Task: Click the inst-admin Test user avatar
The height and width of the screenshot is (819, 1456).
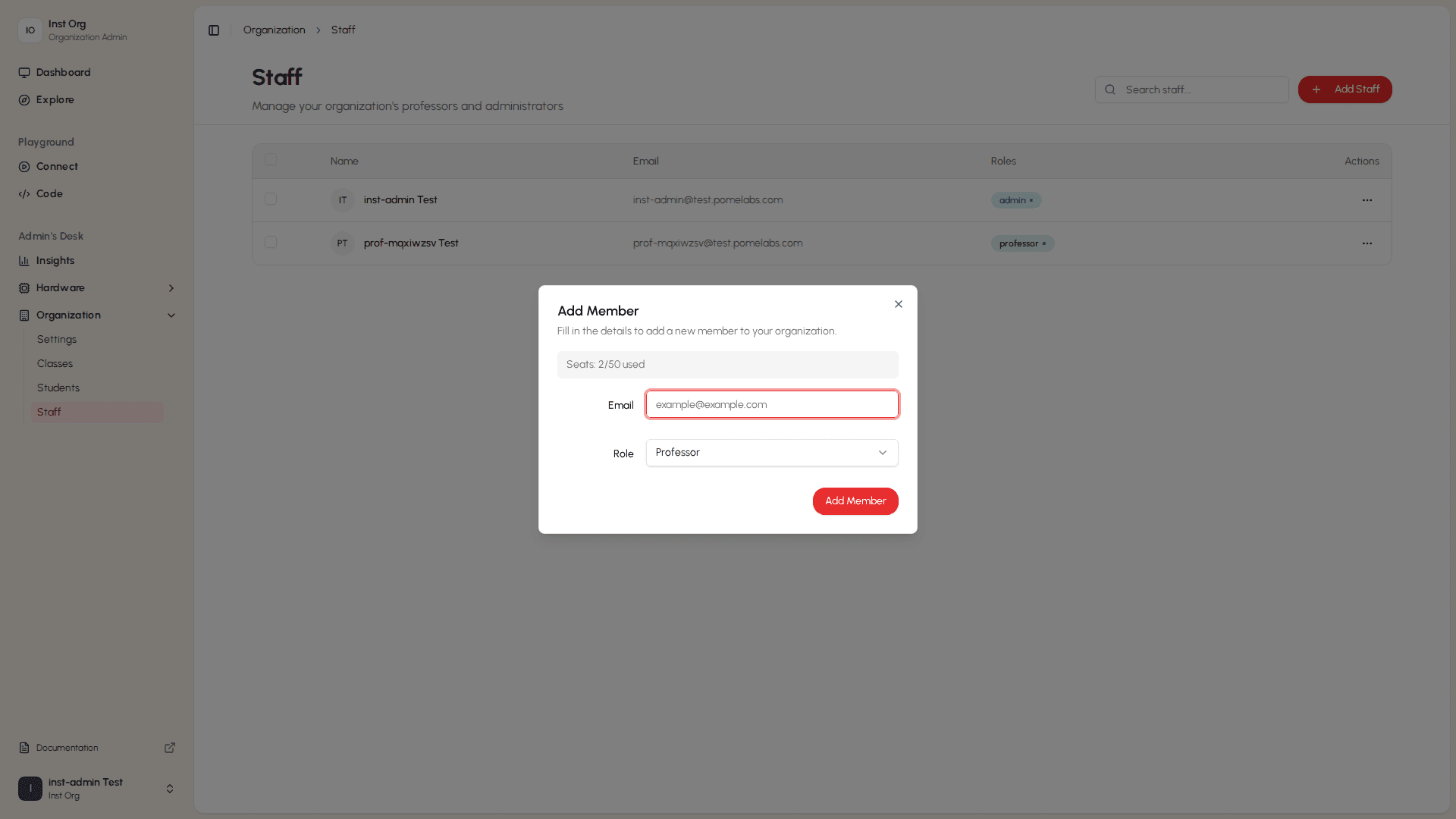Action: click(x=30, y=789)
